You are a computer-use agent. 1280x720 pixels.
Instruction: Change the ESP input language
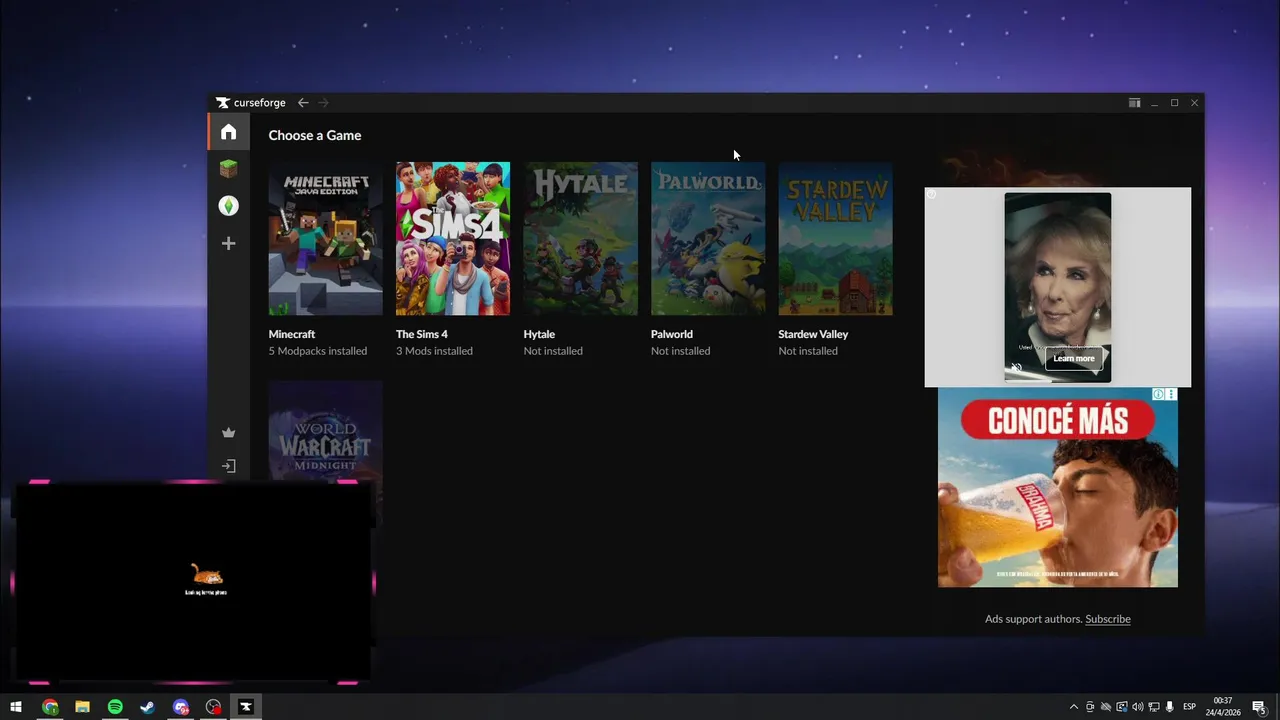coord(1190,707)
